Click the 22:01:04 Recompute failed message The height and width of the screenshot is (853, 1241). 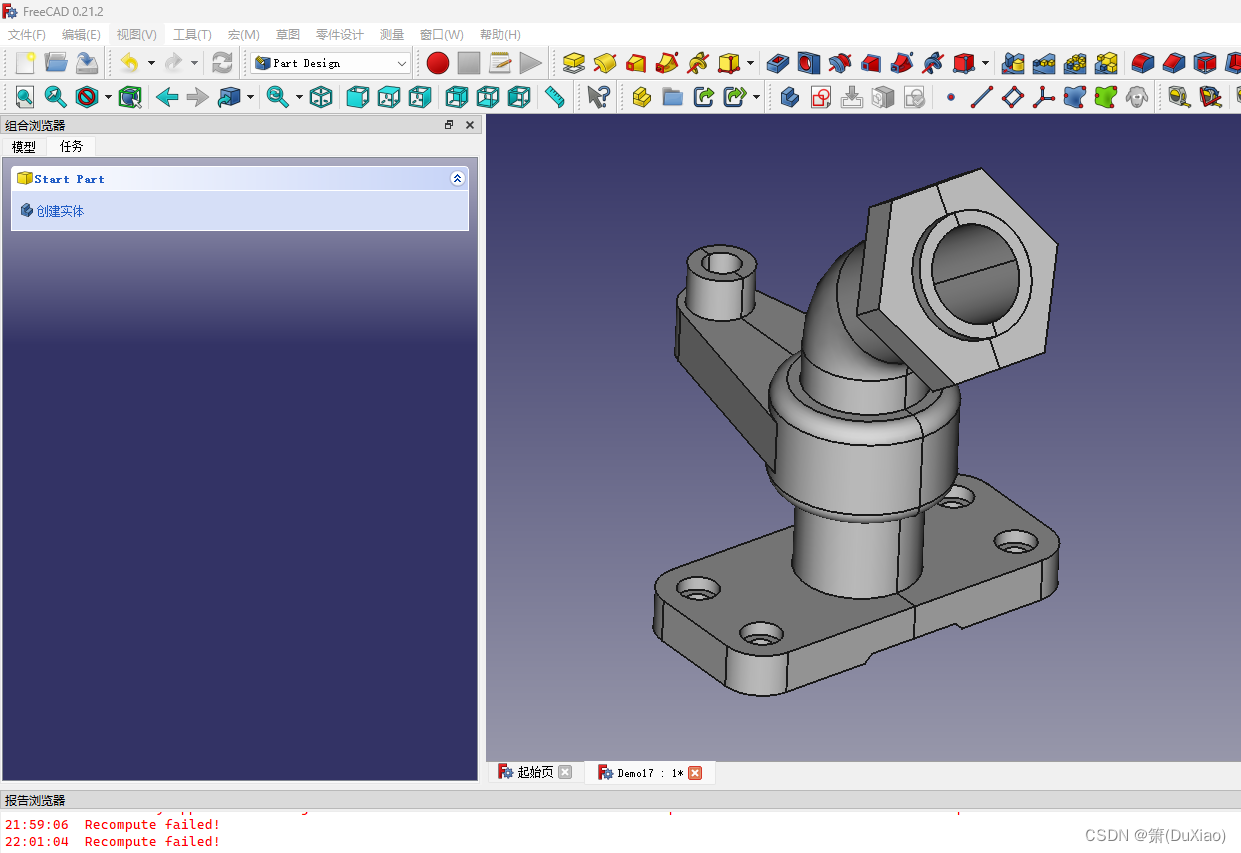pos(112,842)
